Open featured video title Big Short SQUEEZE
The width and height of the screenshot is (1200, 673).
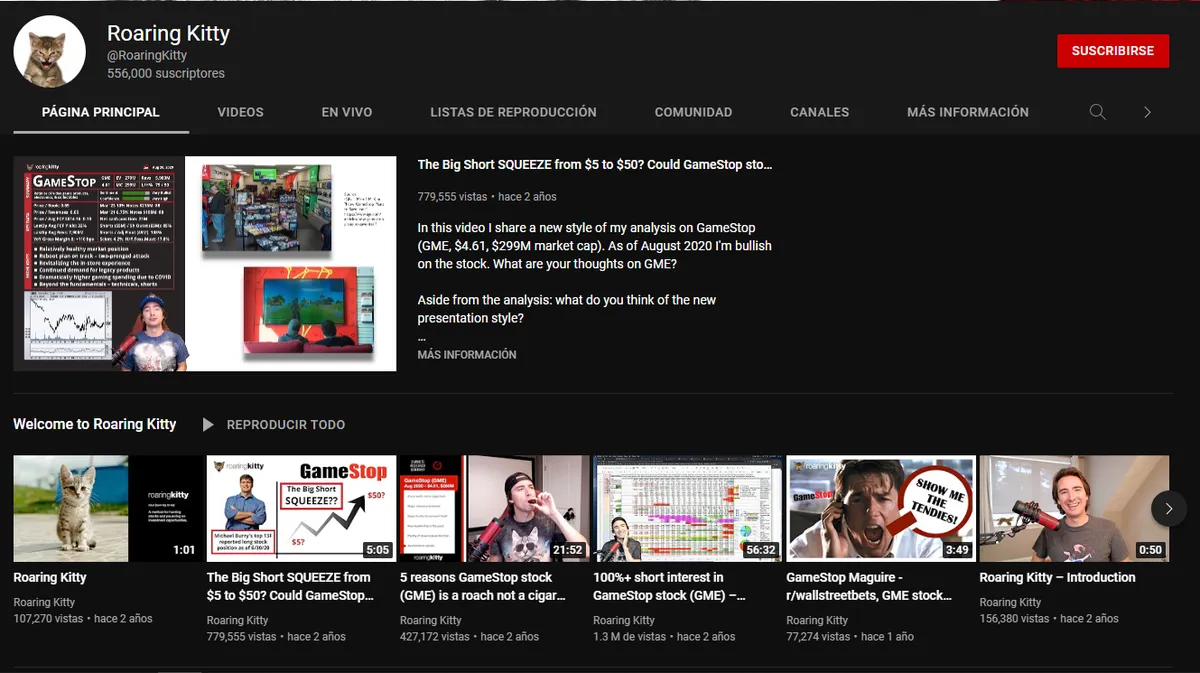tap(594, 165)
